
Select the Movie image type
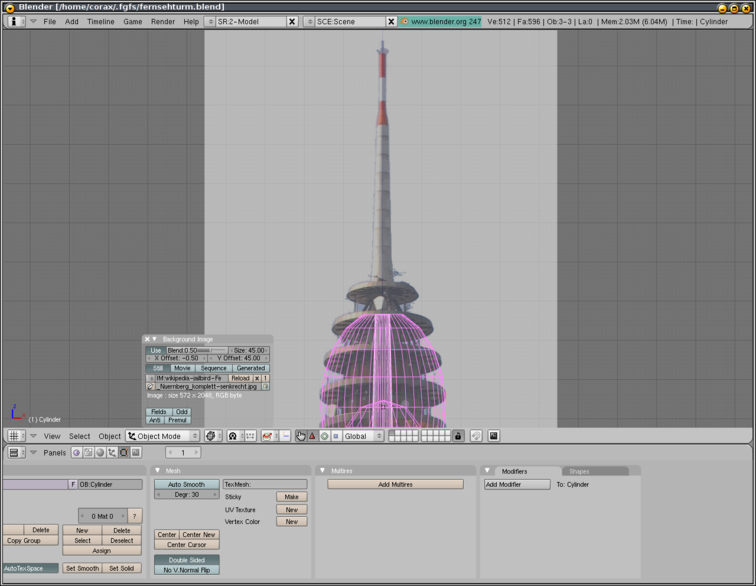tap(182, 368)
